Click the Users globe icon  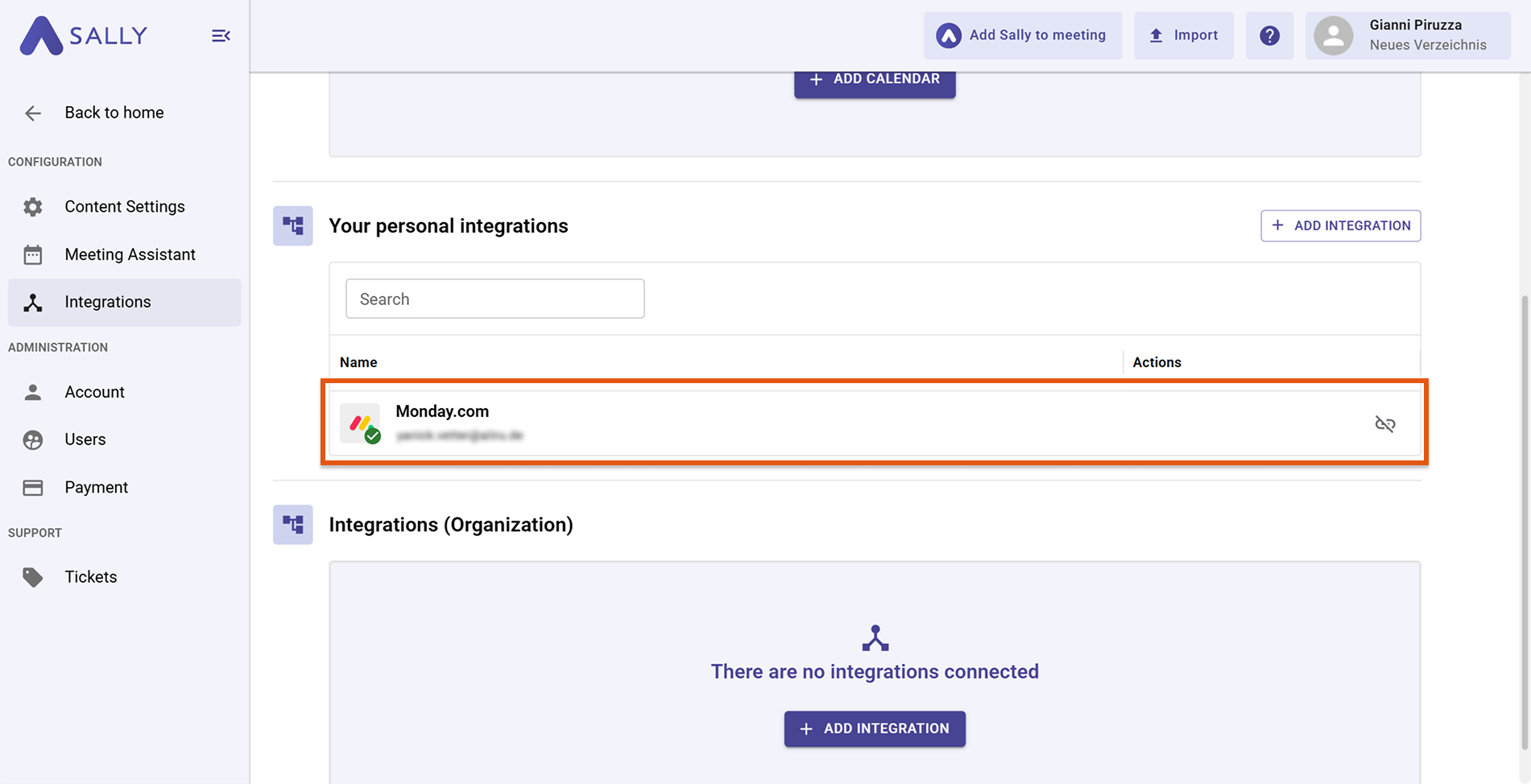(x=33, y=439)
